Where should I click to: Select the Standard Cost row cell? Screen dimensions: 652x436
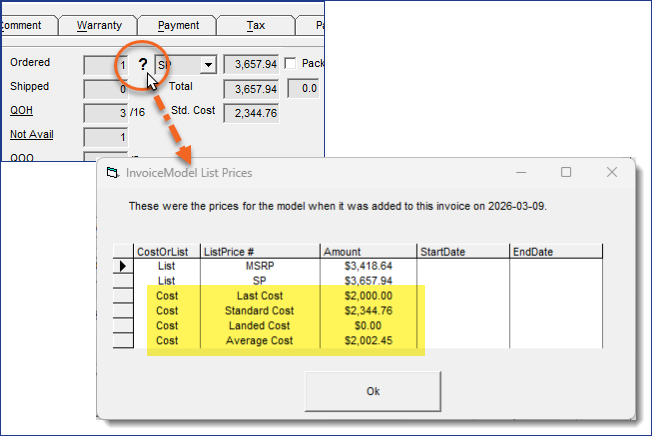pos(259,310)
